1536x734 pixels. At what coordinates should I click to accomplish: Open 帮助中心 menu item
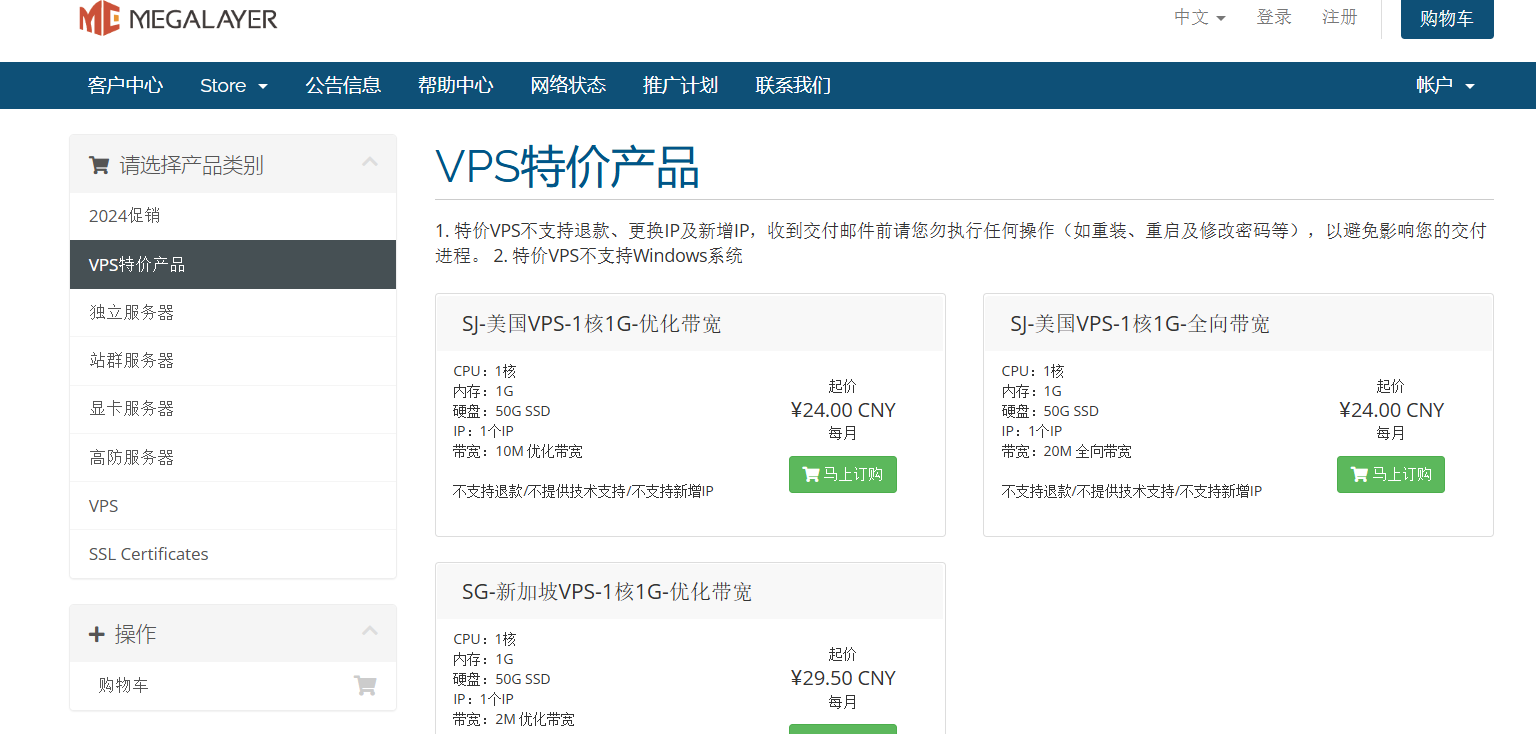pos(455,86)
